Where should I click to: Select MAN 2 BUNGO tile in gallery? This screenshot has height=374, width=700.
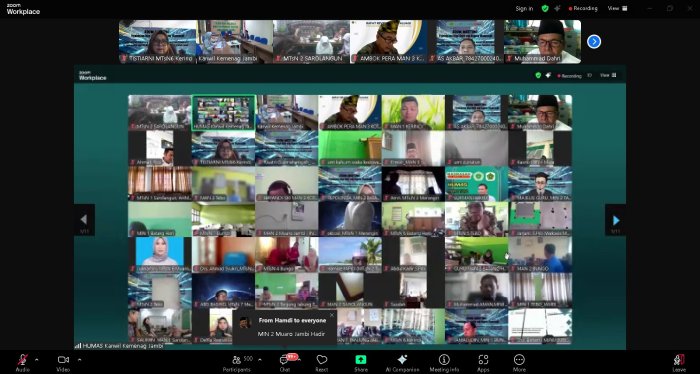pyautogui.click(x=540, y=254)
